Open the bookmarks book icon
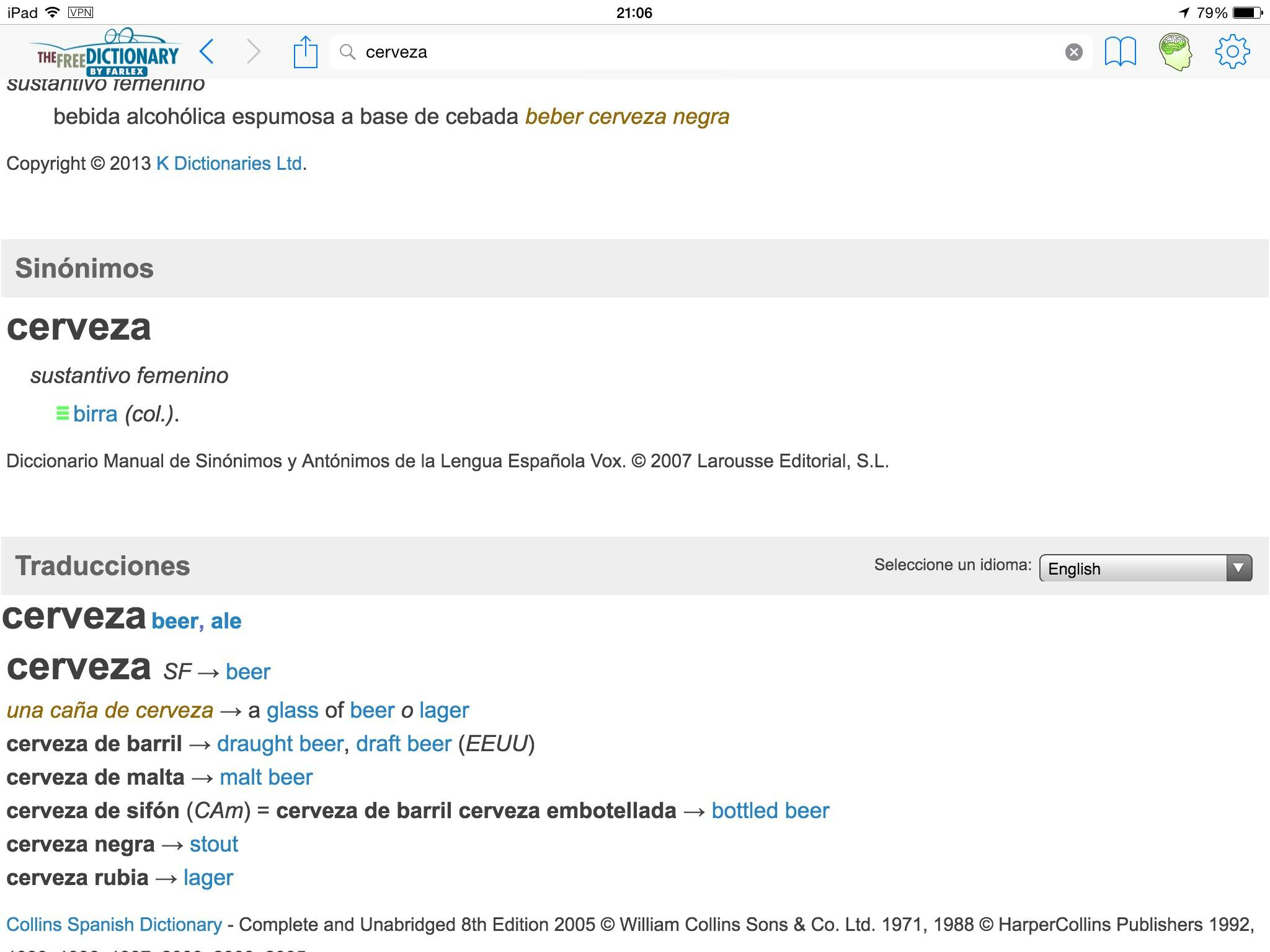The height and width of the screenshot is (952, 1270). click(1120, 51)
